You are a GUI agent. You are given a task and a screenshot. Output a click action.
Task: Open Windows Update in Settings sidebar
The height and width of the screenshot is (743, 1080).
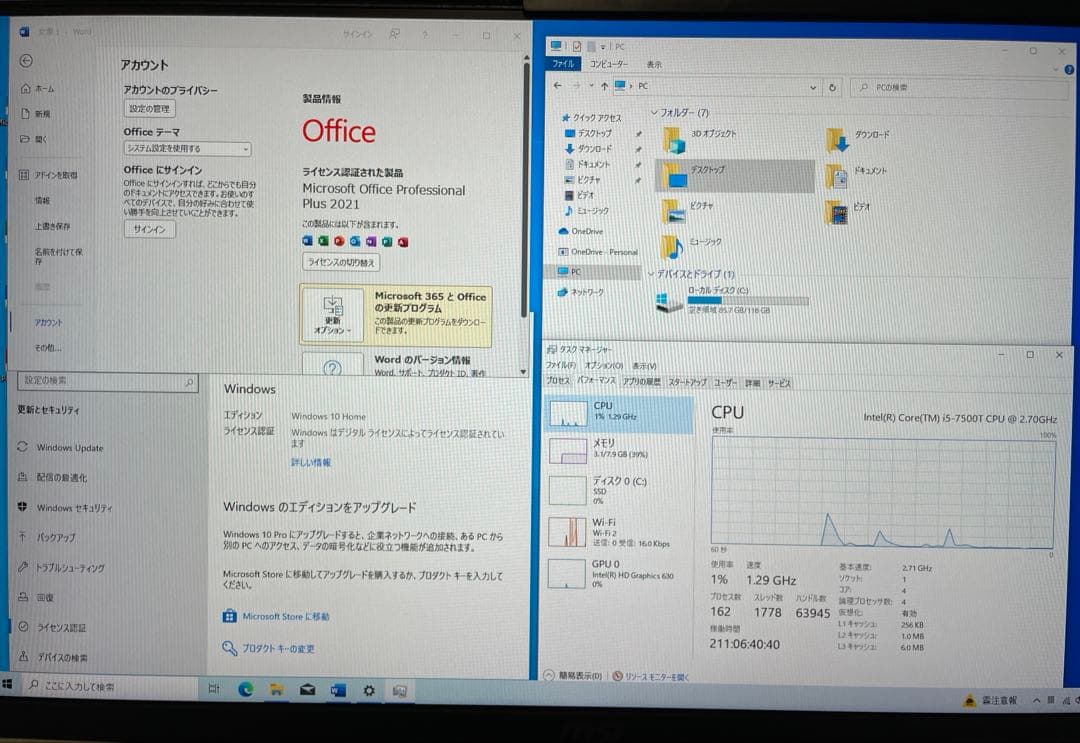point(61,448)
